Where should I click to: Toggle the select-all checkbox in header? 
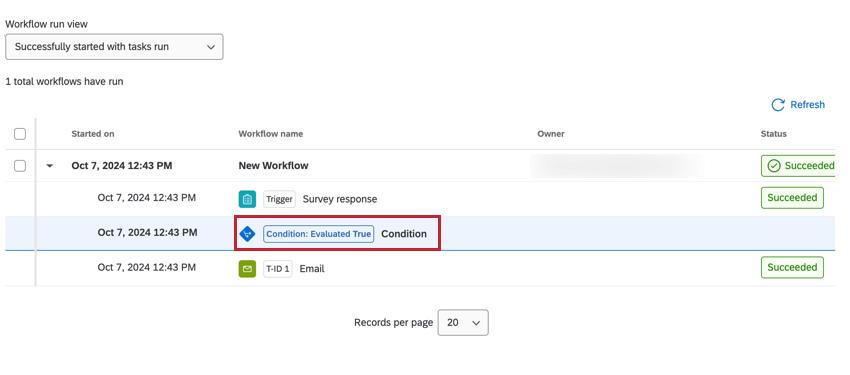[20, 134]
